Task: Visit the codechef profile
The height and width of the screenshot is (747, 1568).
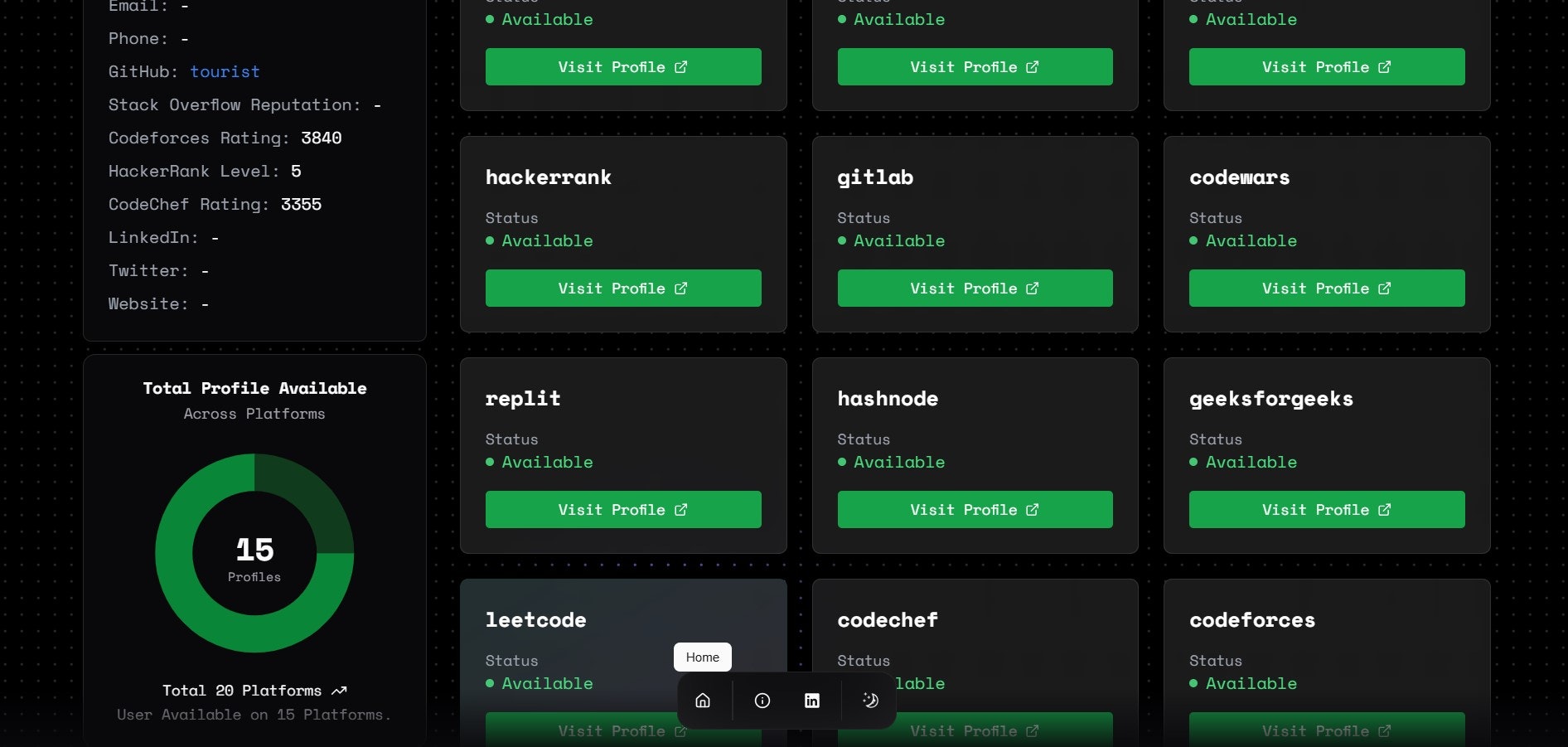Action: [975, 730]
